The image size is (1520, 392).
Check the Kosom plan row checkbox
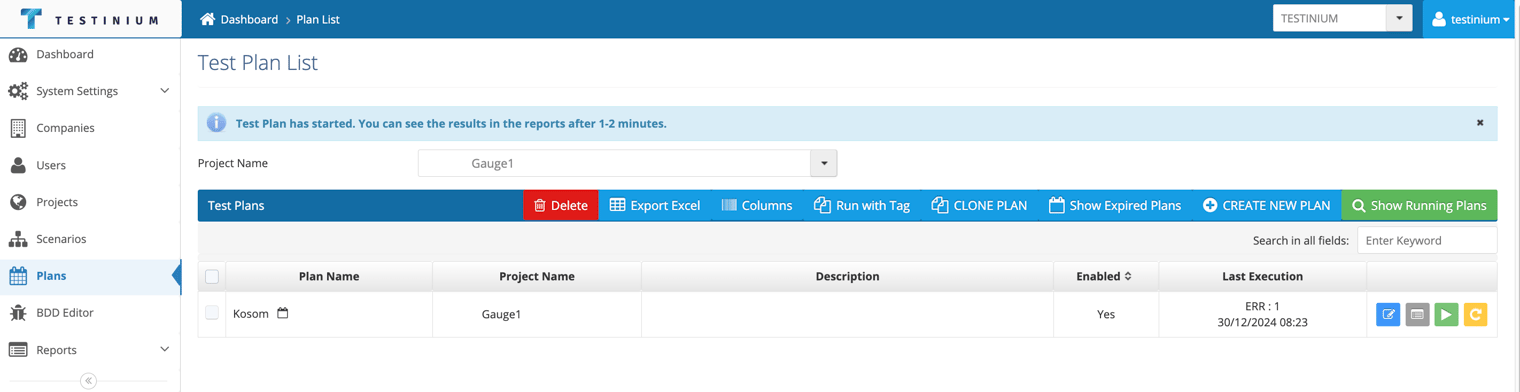pyautogui.click(x=212, y=313)
